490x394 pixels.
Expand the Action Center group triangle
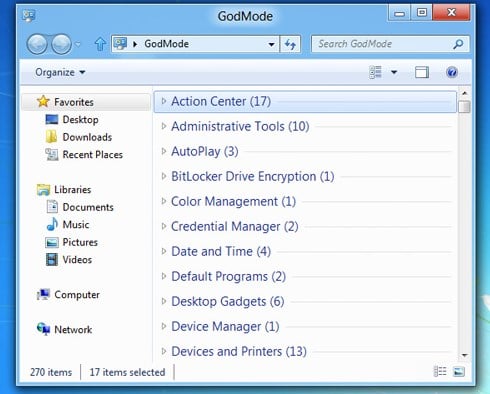point(164,101)
